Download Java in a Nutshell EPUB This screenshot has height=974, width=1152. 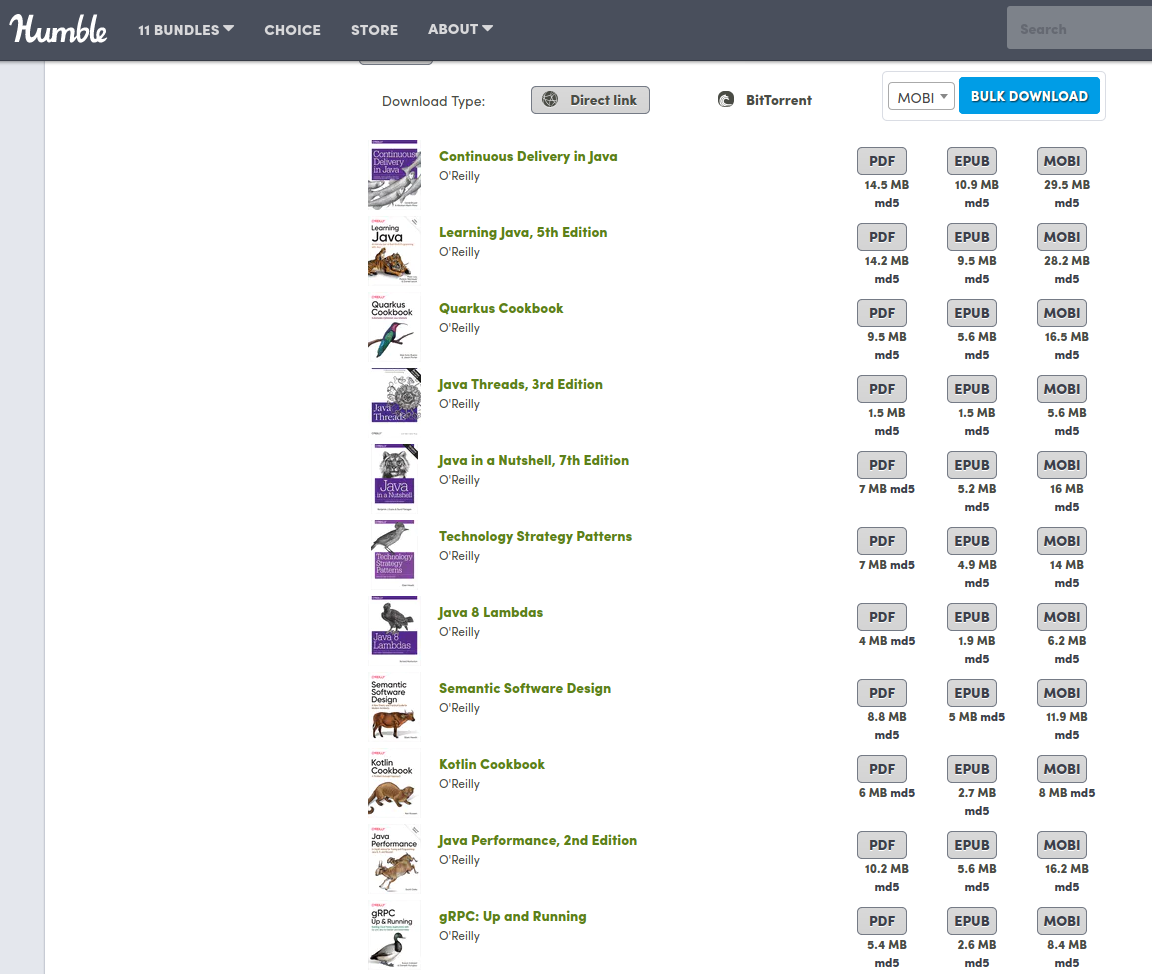(x=971, y=465)
